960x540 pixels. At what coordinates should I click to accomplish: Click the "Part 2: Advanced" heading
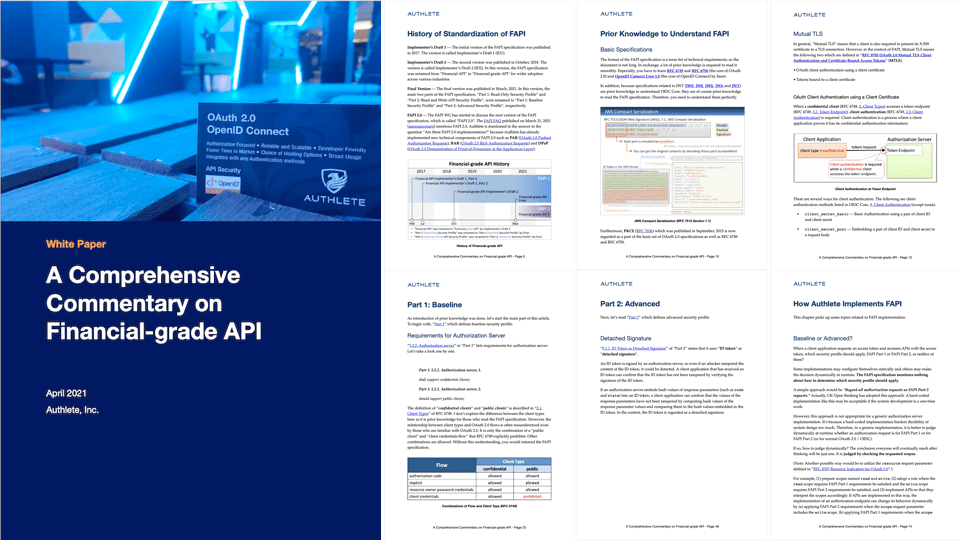click(x=630, y=304)
